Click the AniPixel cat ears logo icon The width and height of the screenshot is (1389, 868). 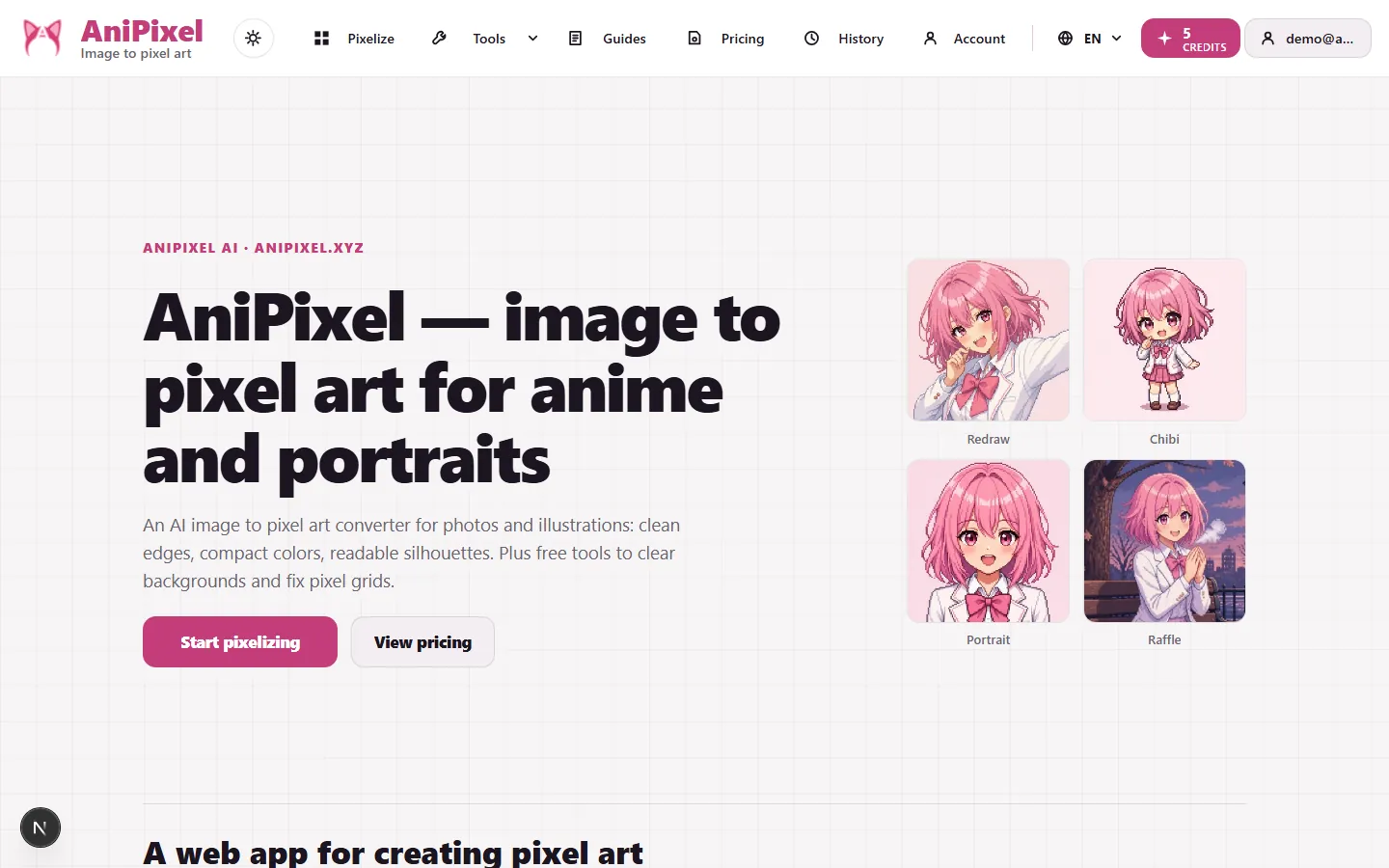click(x=42, y=39)
